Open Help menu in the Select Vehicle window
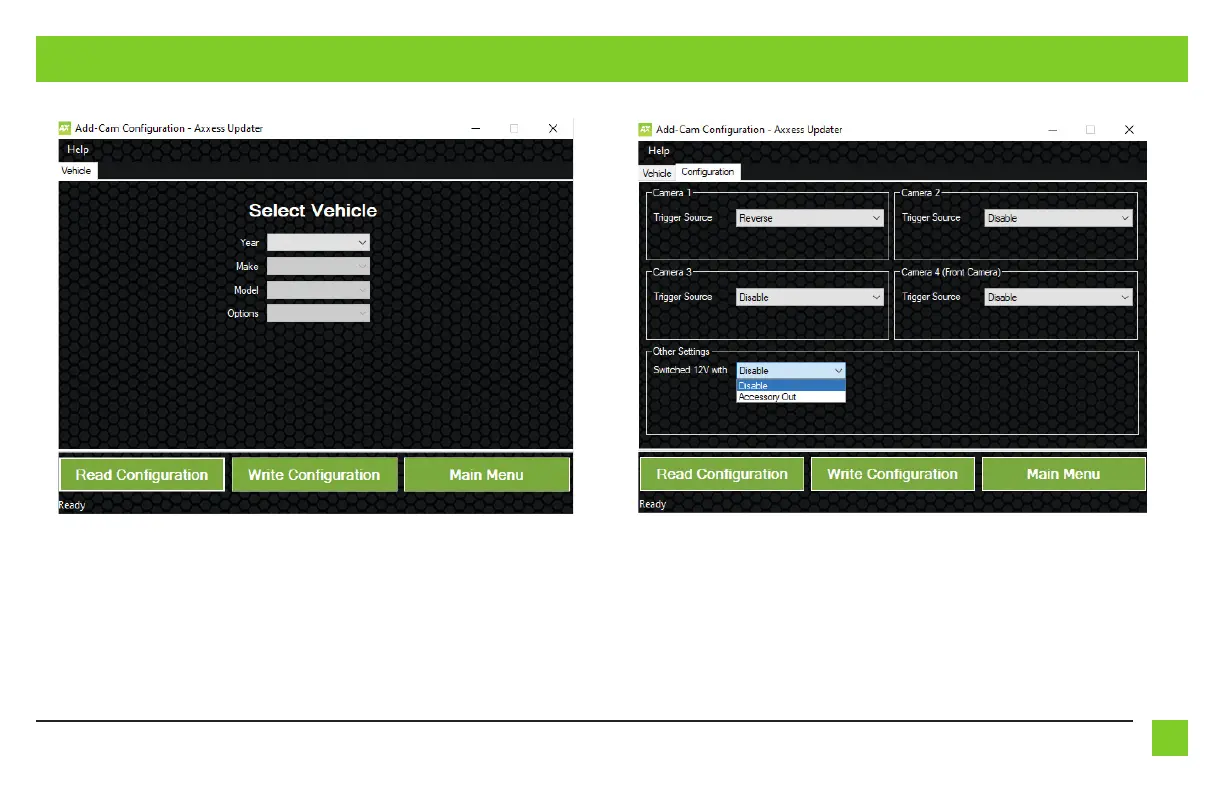 tap(77, 149)
